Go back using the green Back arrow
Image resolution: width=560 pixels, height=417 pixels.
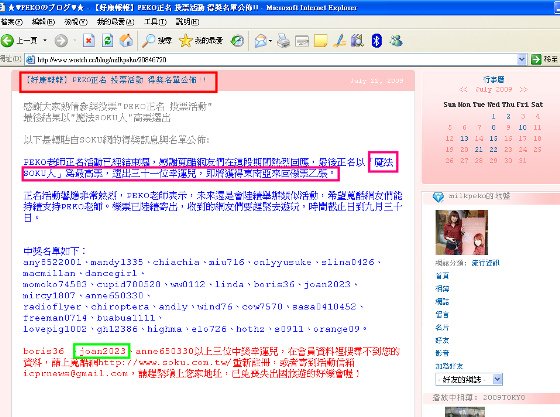pos(7,40)
